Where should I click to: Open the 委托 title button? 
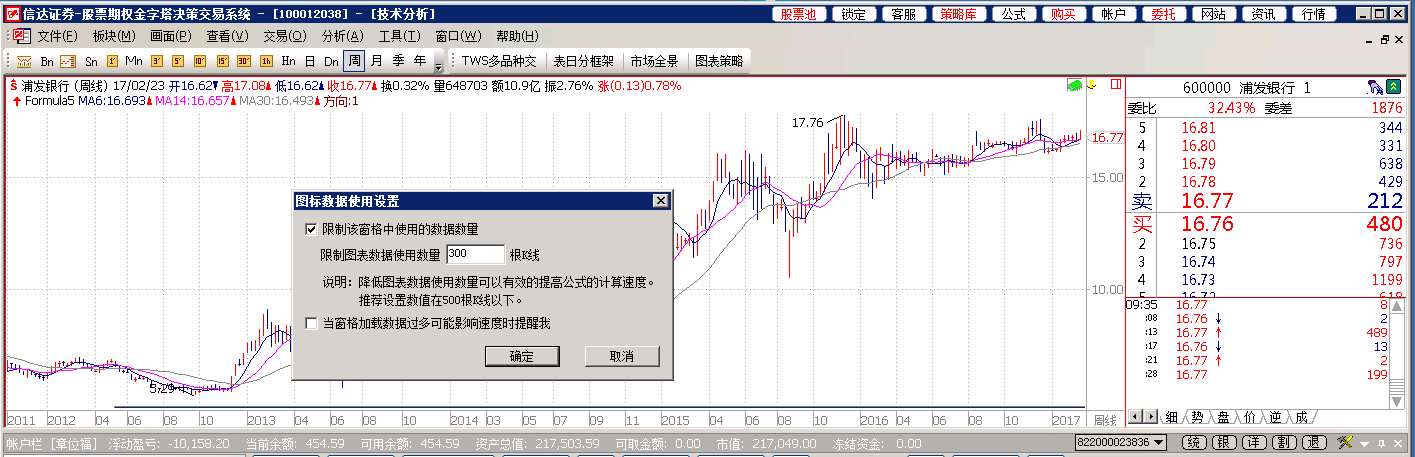coord(1164,14)
